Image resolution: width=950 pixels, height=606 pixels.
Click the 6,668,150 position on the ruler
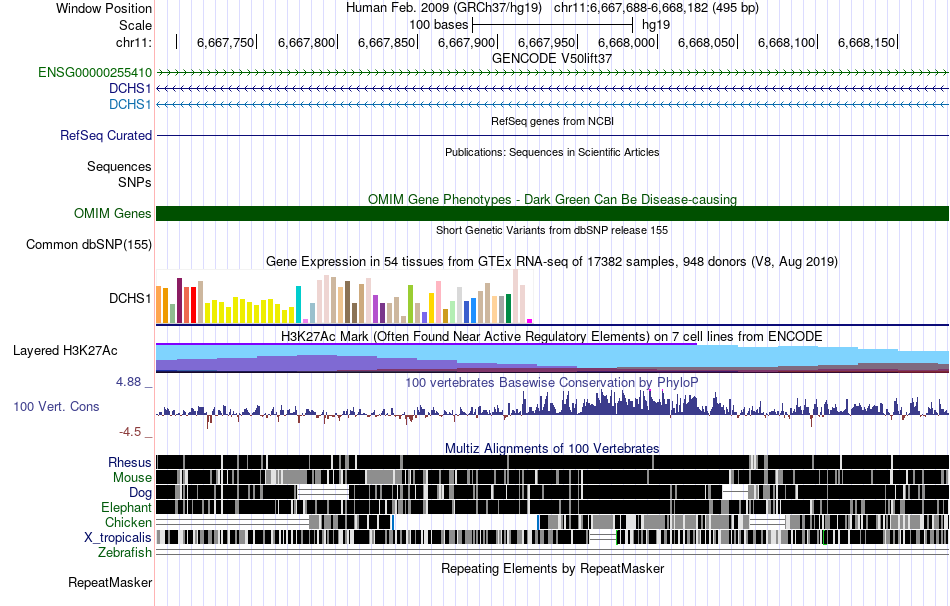pyautogui.click(x=866, y=42)
